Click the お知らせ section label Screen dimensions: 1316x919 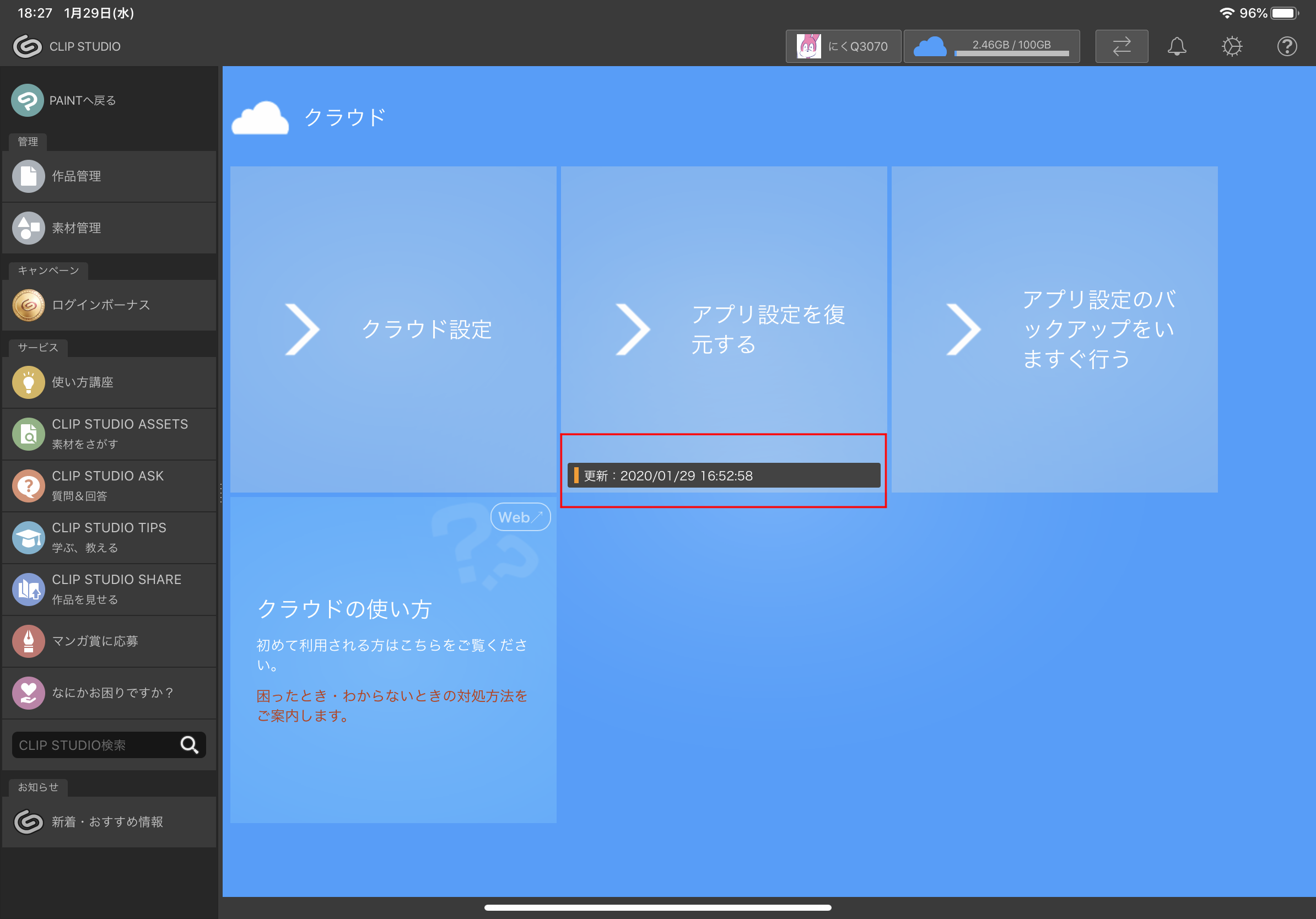[x=38, y=787]
